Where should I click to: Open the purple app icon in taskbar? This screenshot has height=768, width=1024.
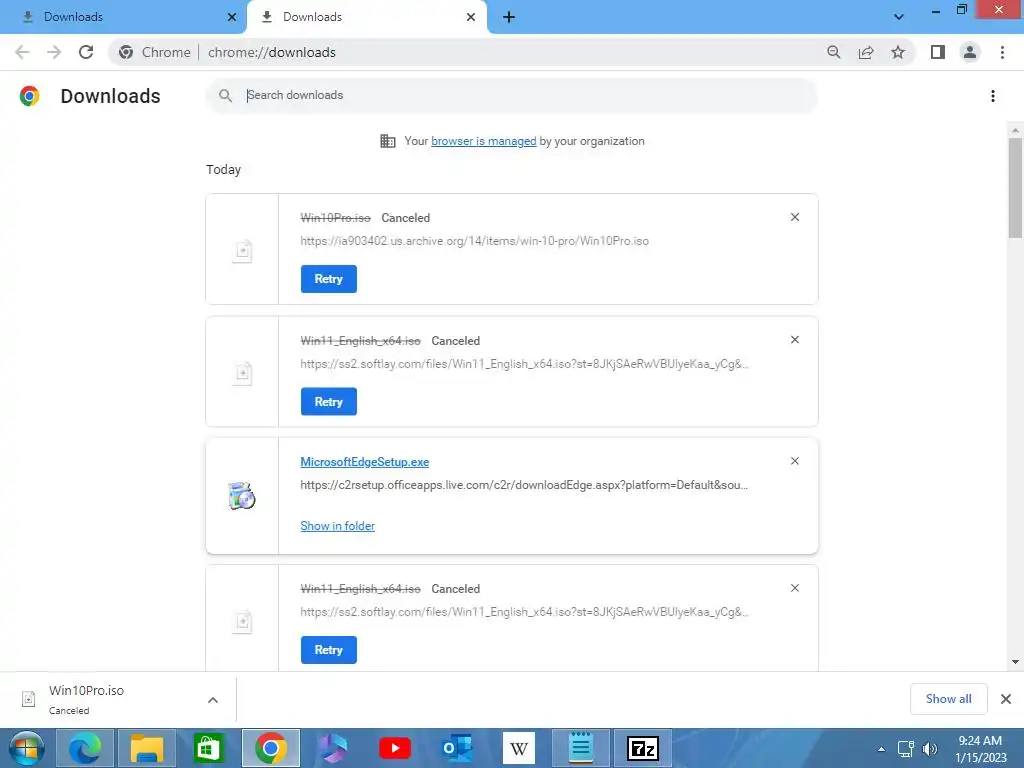tap(333, 748)
